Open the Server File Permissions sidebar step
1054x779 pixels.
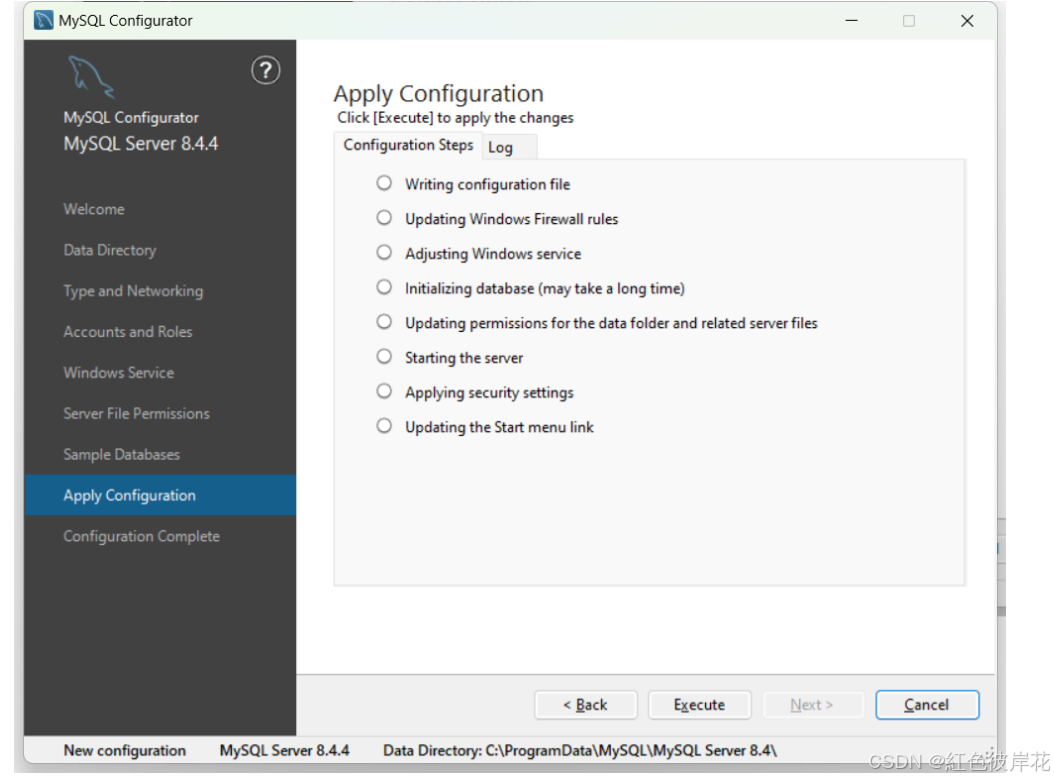click(x=136, y=414)
